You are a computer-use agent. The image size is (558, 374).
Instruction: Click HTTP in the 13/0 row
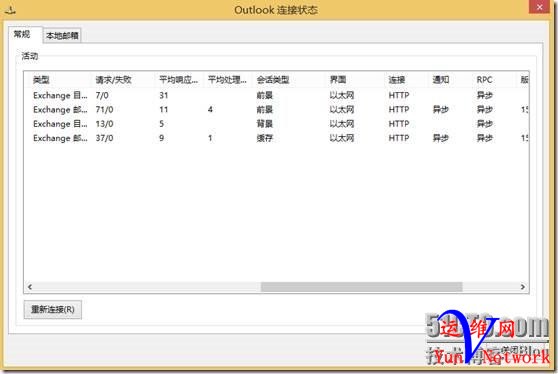(399, 124)
